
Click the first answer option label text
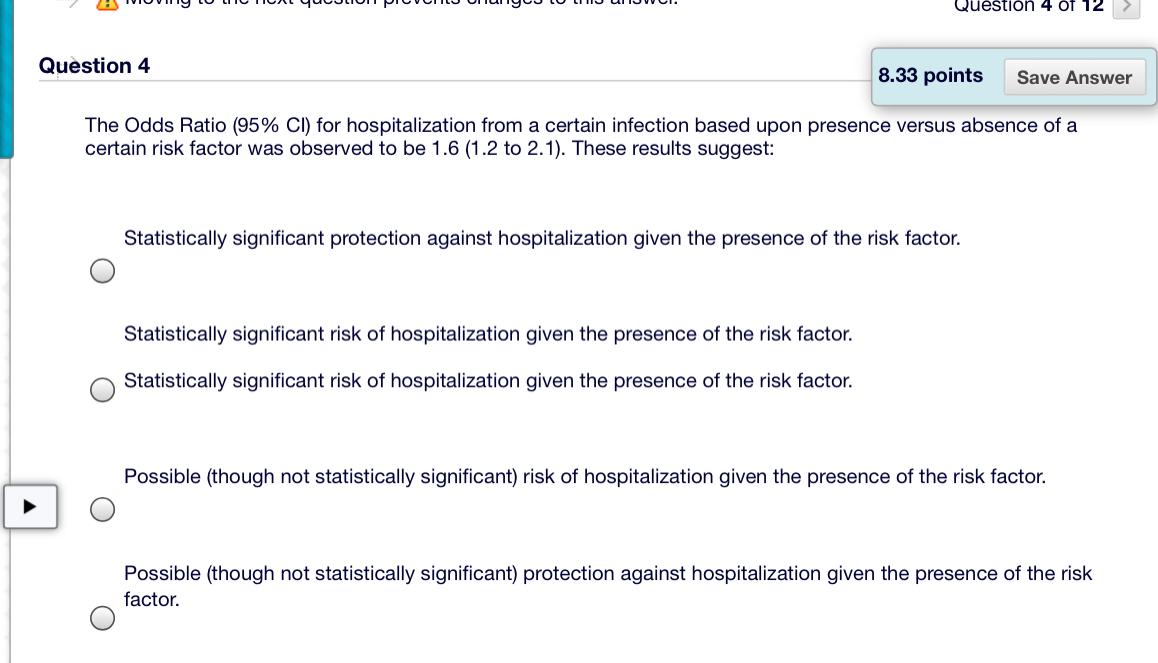click(542, 238)
